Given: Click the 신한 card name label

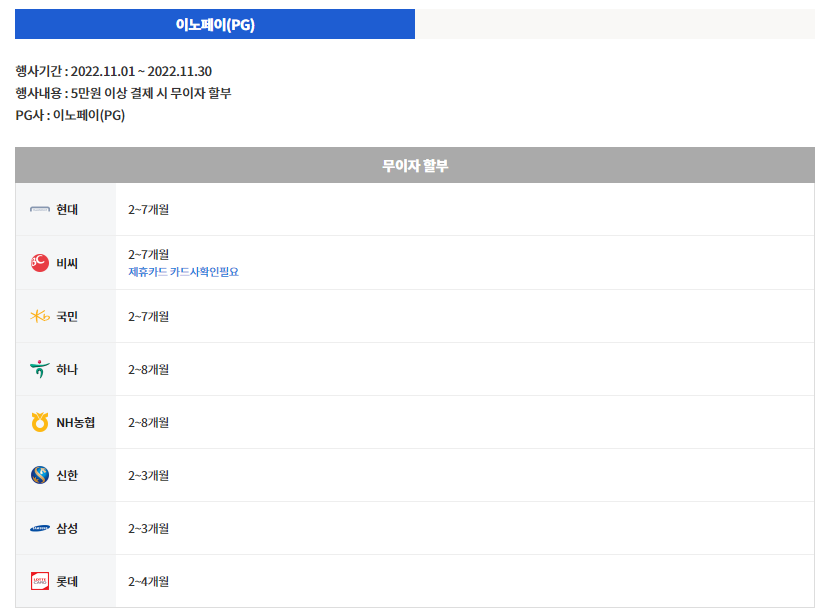Looking at the screenshot, I should (x=67, y=475).
